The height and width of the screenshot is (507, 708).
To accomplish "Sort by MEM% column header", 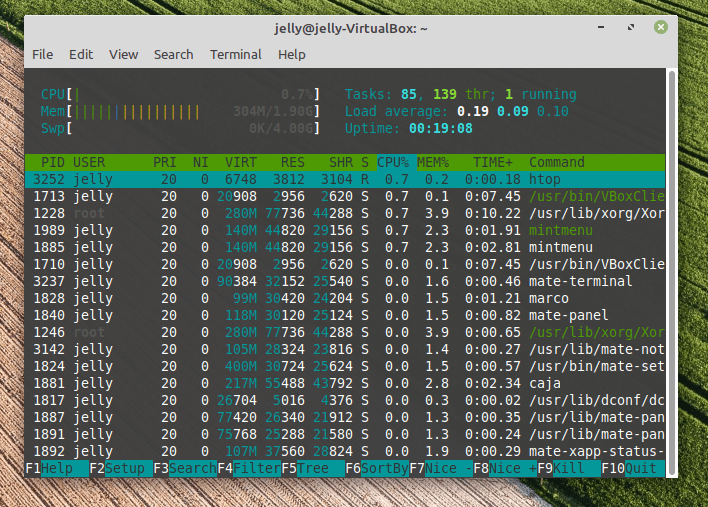I will [x=433, y=162].
